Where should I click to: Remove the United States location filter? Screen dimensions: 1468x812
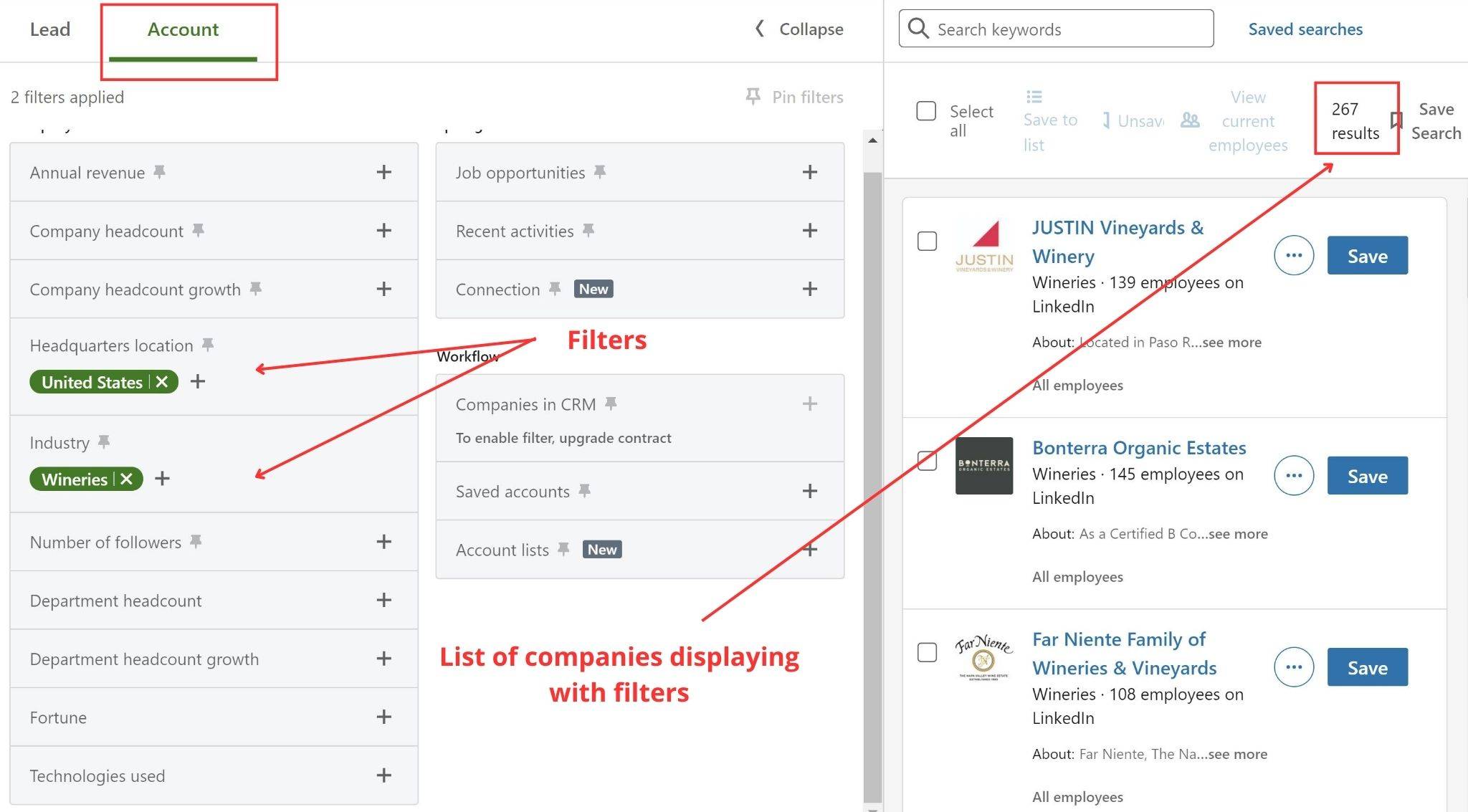click(x=162, y=382)
